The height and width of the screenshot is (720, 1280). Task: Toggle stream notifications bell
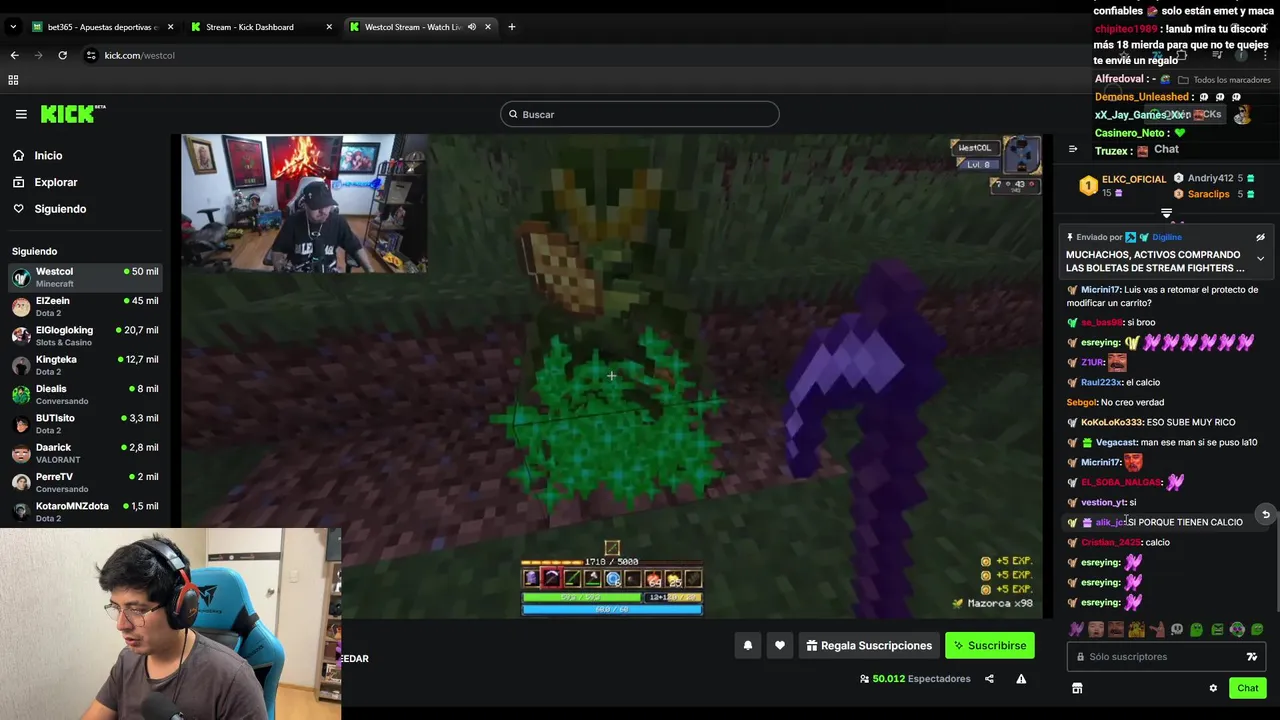click(x=748, y=646)
